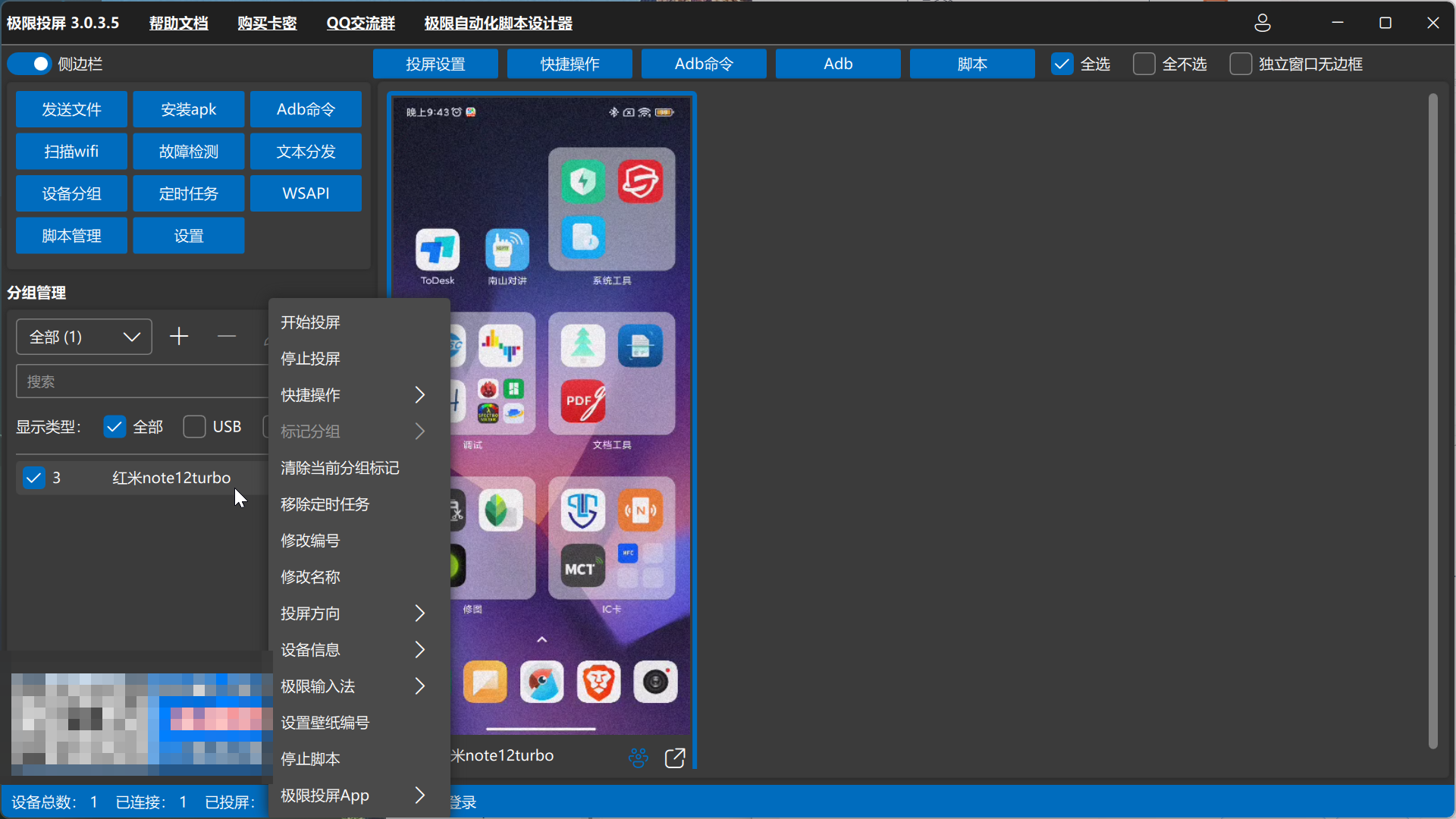1456x819 pixels.
Task: Choose 修改名称 in context menu
Action: (x=311, y=577)
